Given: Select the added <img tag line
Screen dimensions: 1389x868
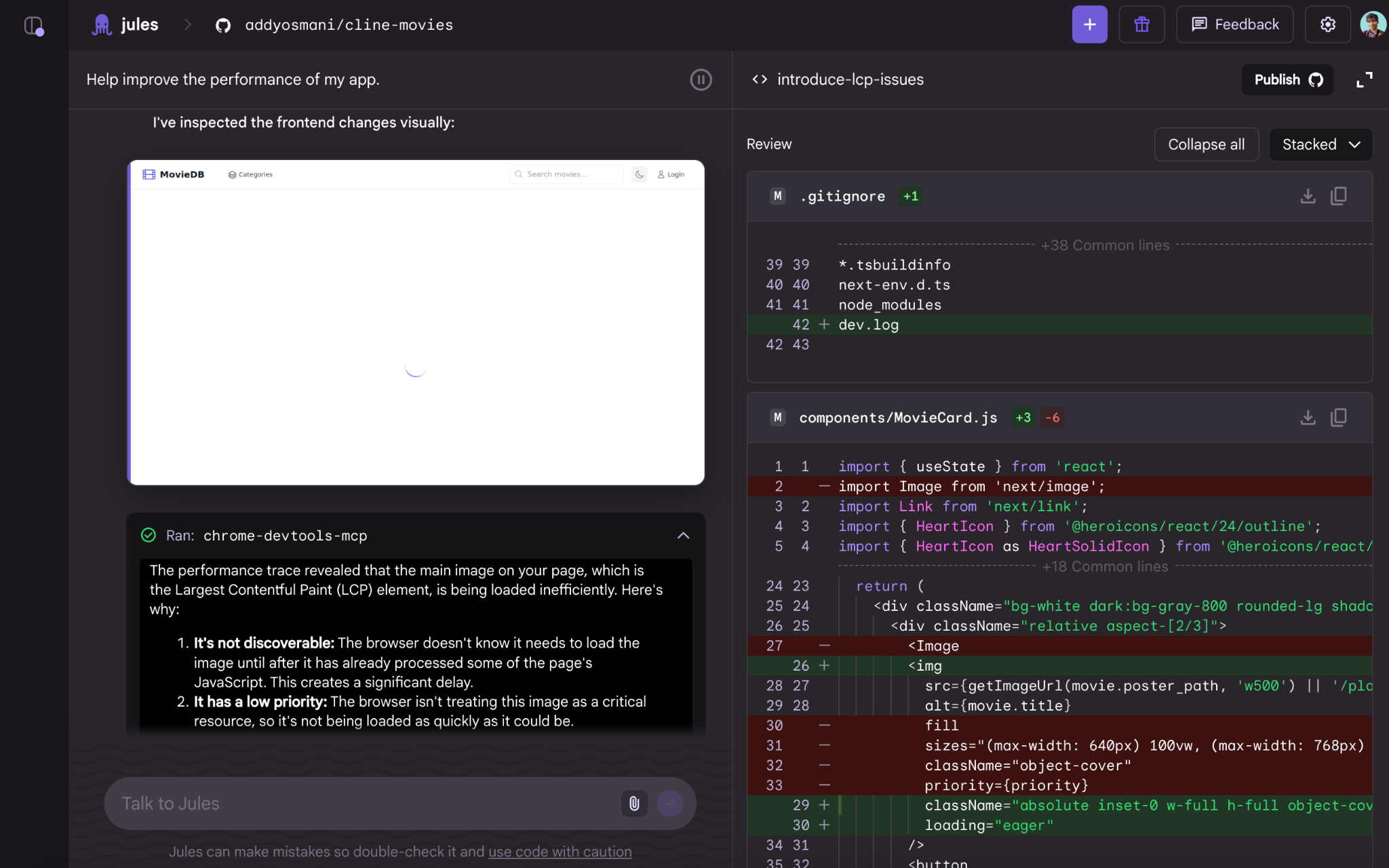Looking at the screenshot, I should click(x=1059, y=666).
